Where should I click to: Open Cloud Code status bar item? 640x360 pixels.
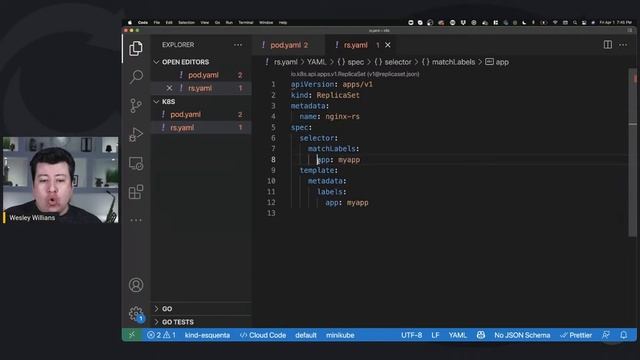pyautogui.click(x=263, y=335)
